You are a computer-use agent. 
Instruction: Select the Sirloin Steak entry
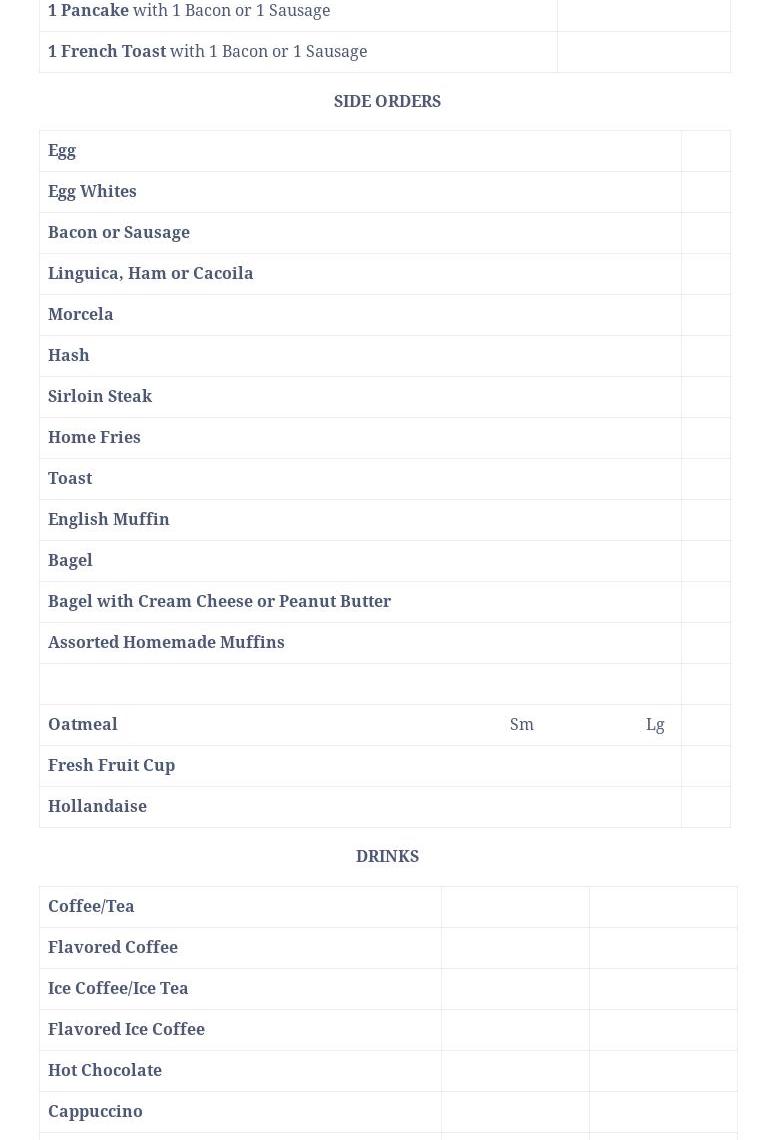(100, 396)
